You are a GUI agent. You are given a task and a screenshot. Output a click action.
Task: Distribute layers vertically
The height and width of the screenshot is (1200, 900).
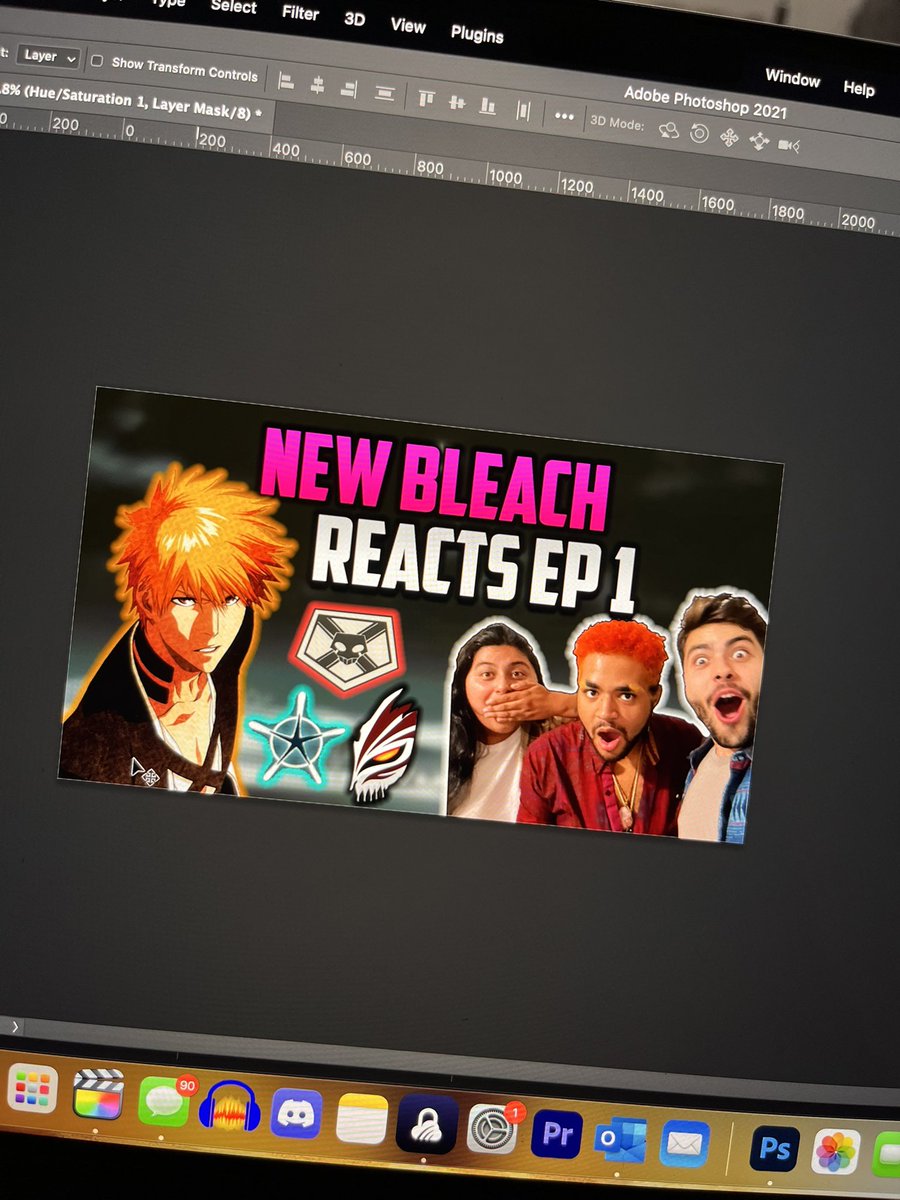[x=384, y=93]
